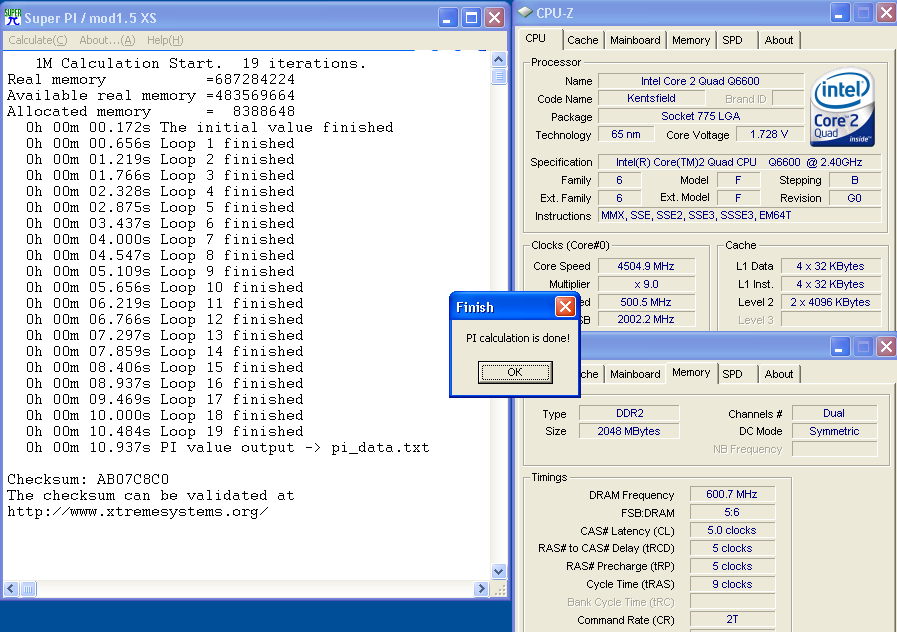Click the memory Size value '2048 MBytes'
Screen dimensions: 897x632
629,431
